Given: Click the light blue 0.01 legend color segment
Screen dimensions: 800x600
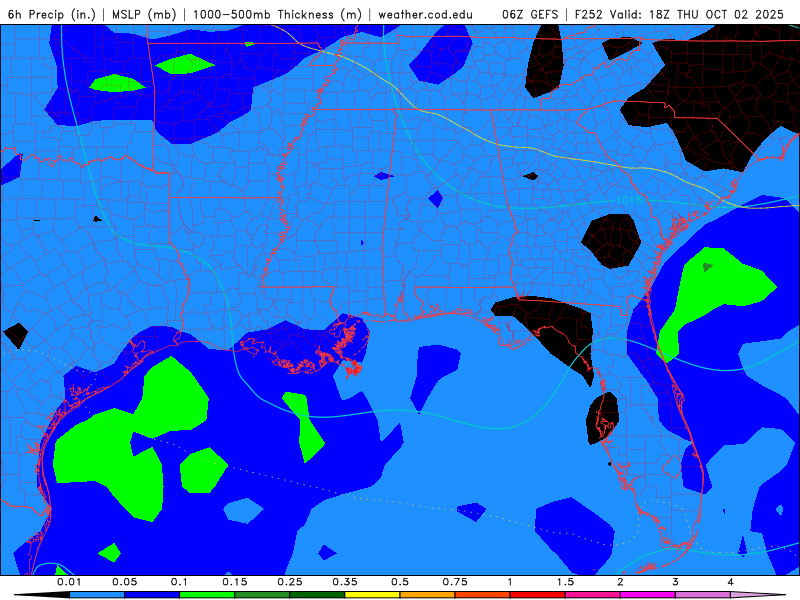Looking at the screenshot, I should coord(97,595).
